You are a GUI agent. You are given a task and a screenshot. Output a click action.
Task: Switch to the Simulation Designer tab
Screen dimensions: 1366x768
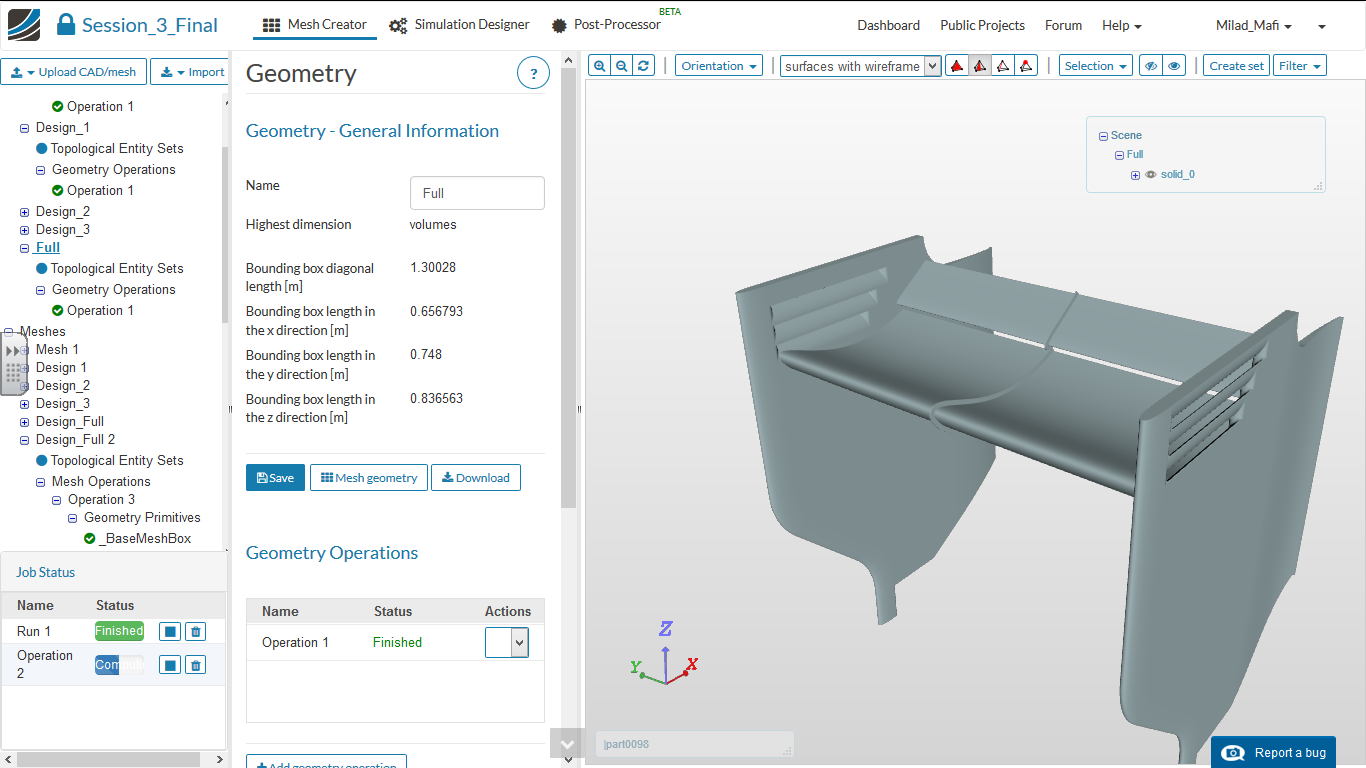(459, 25)
